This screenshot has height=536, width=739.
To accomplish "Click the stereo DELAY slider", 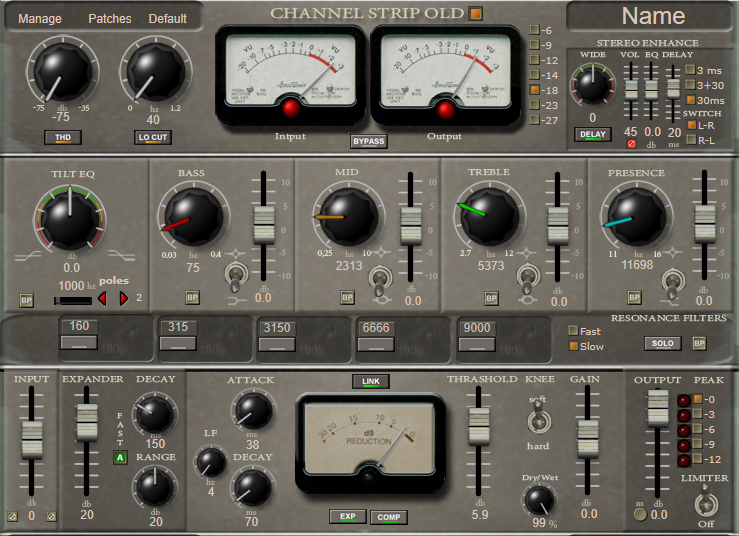I will (x=673, y=88).
